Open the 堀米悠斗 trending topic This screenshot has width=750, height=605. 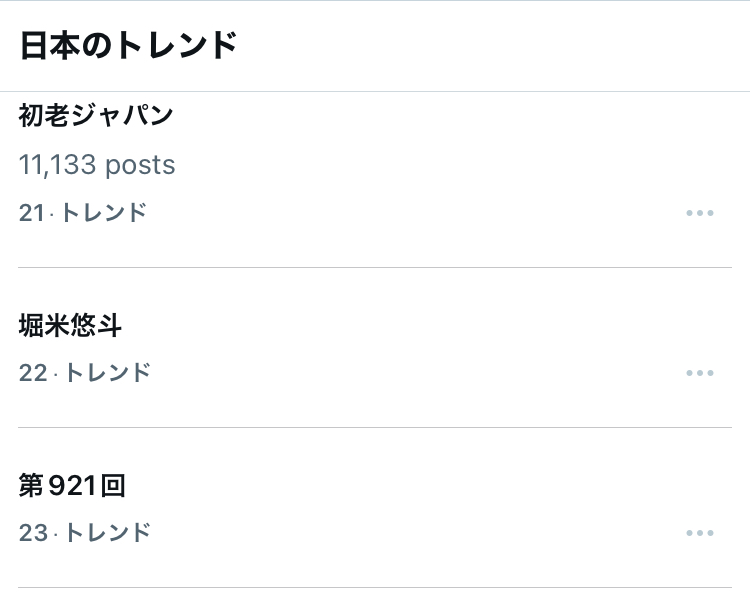click(x=70, y=325)
